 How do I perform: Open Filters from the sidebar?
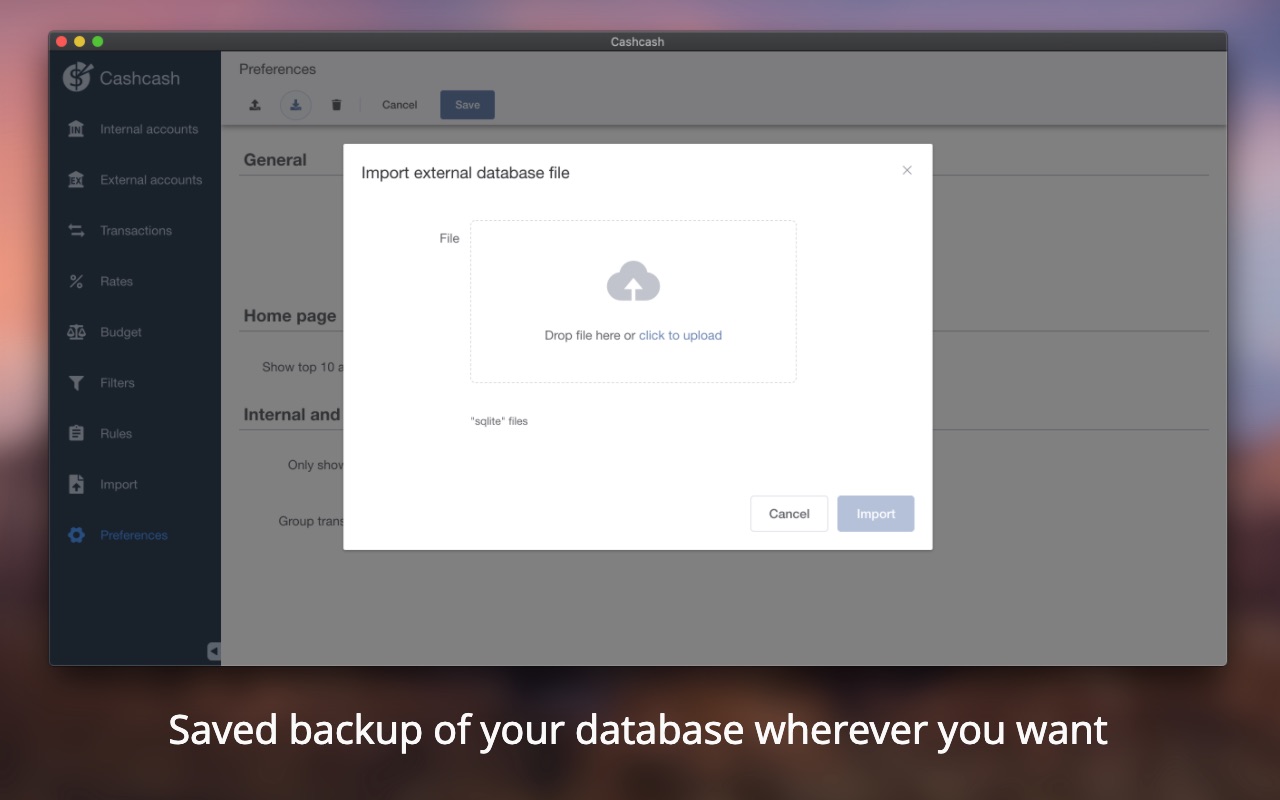[135, 383]
